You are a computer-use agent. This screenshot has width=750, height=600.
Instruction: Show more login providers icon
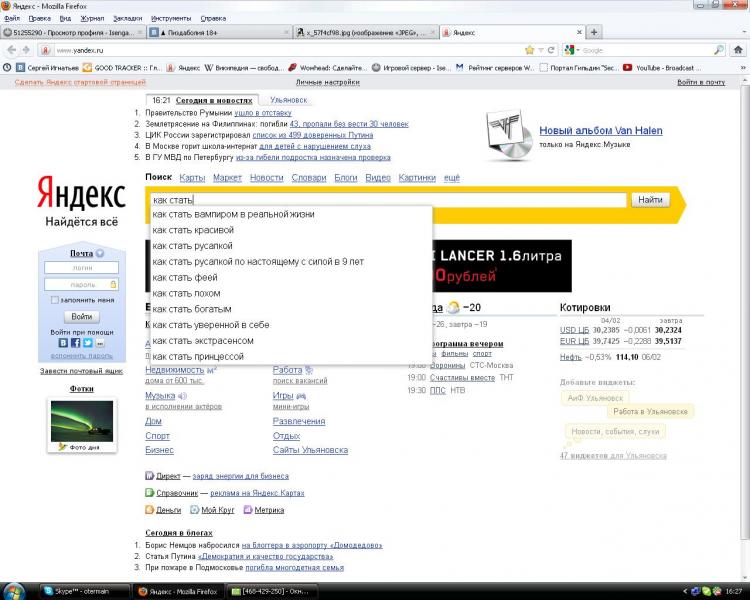[x=99, y=343]
